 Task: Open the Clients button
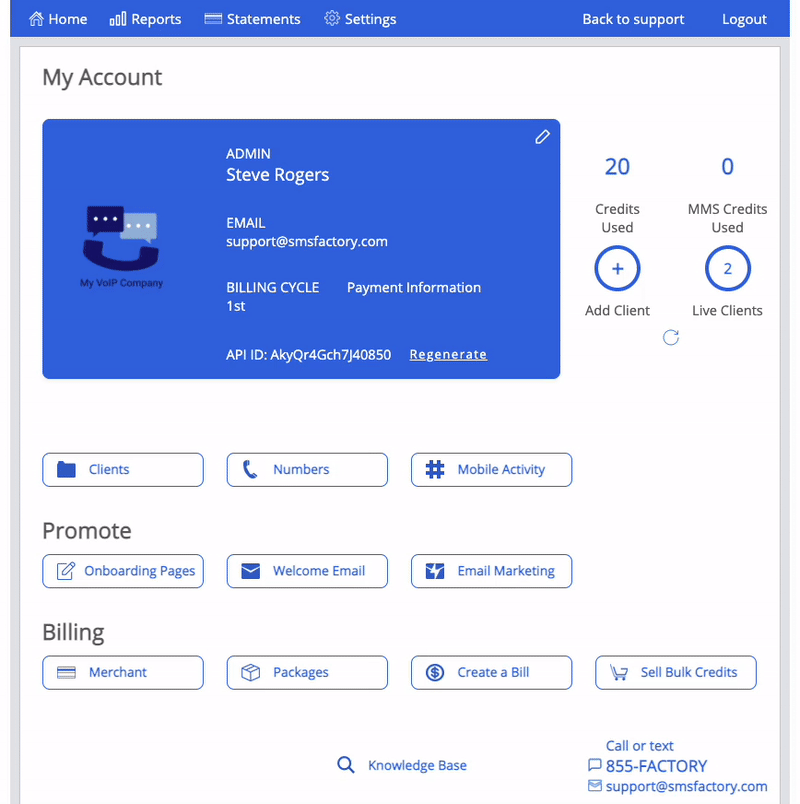click(x=123, y=470)
